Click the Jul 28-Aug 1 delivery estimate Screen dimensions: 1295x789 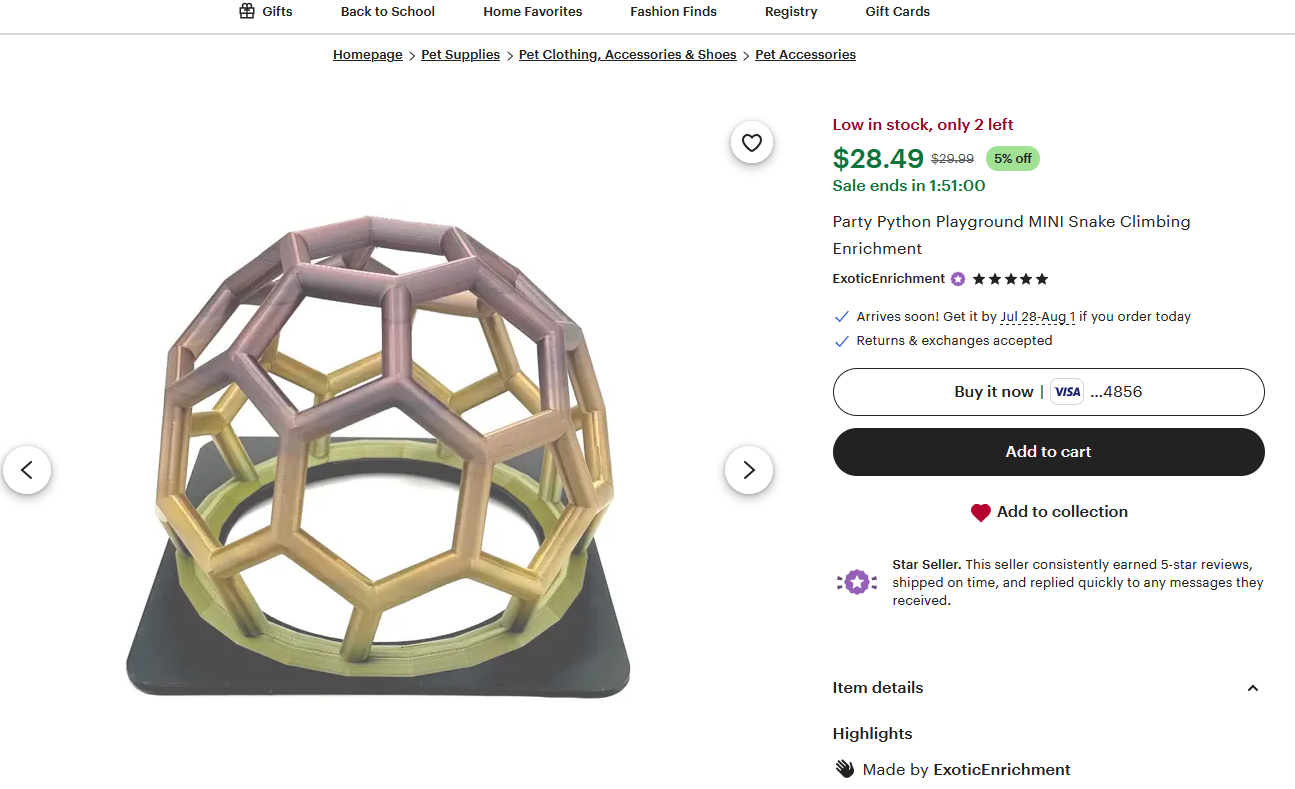coord(1038,317)
